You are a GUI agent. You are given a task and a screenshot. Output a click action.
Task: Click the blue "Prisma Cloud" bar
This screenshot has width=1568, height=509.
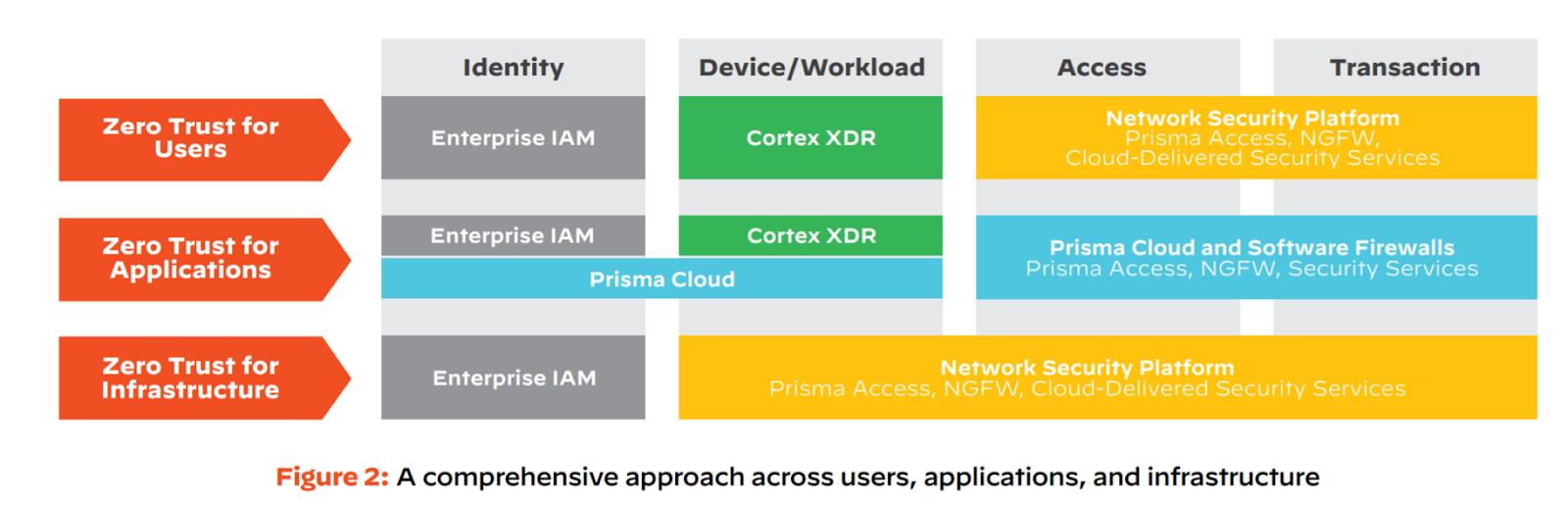click(661, 279)
